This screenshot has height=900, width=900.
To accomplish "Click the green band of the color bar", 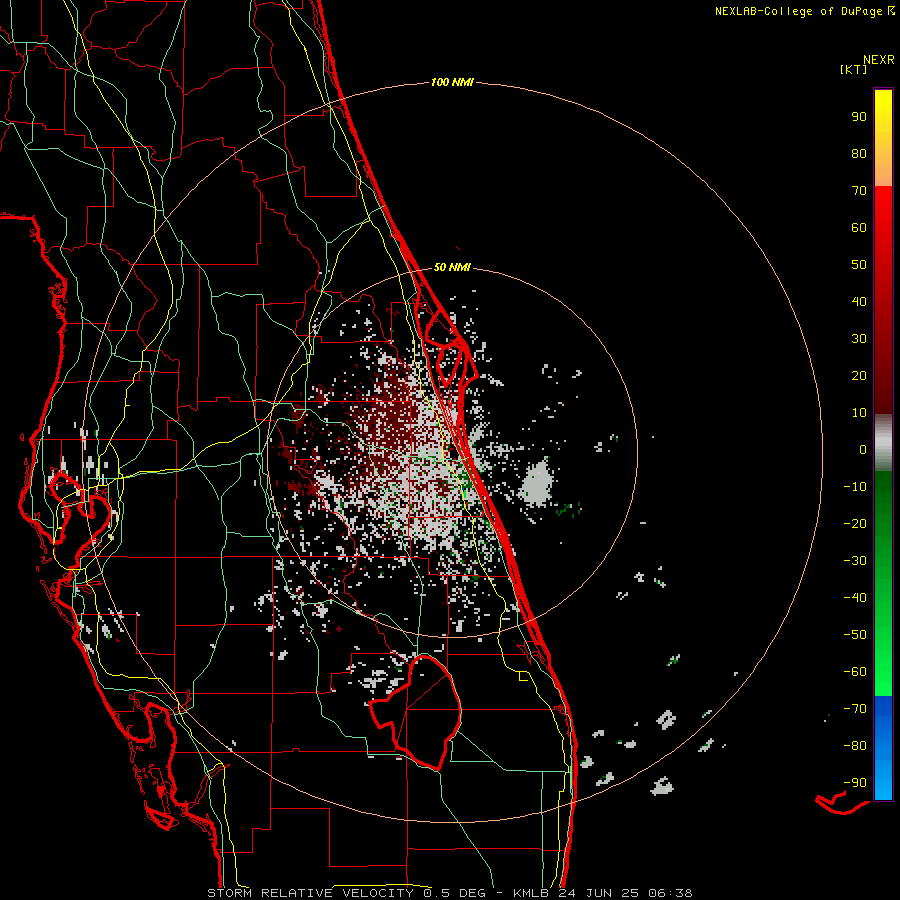I will pyautogui.click(x=883, y=584).
